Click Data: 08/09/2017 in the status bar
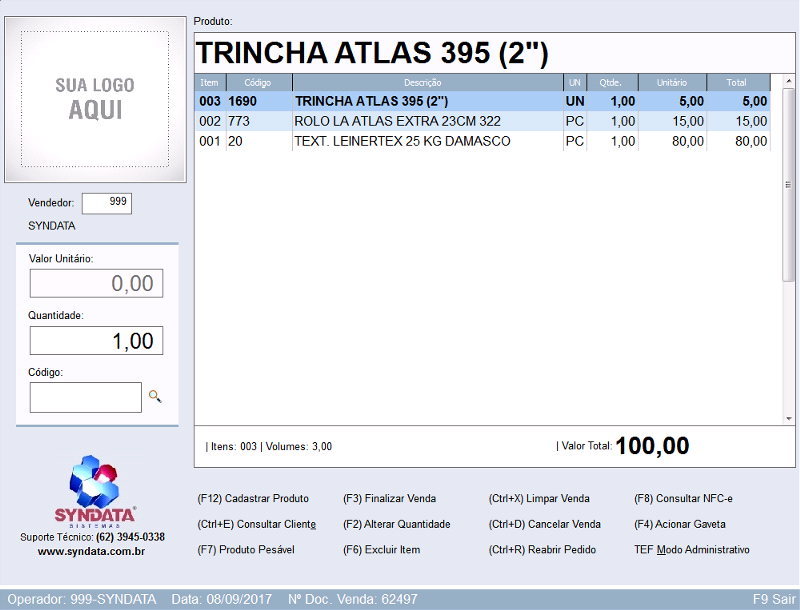The width and height of the screenshot is (800, 610). (x=221, y=599)
